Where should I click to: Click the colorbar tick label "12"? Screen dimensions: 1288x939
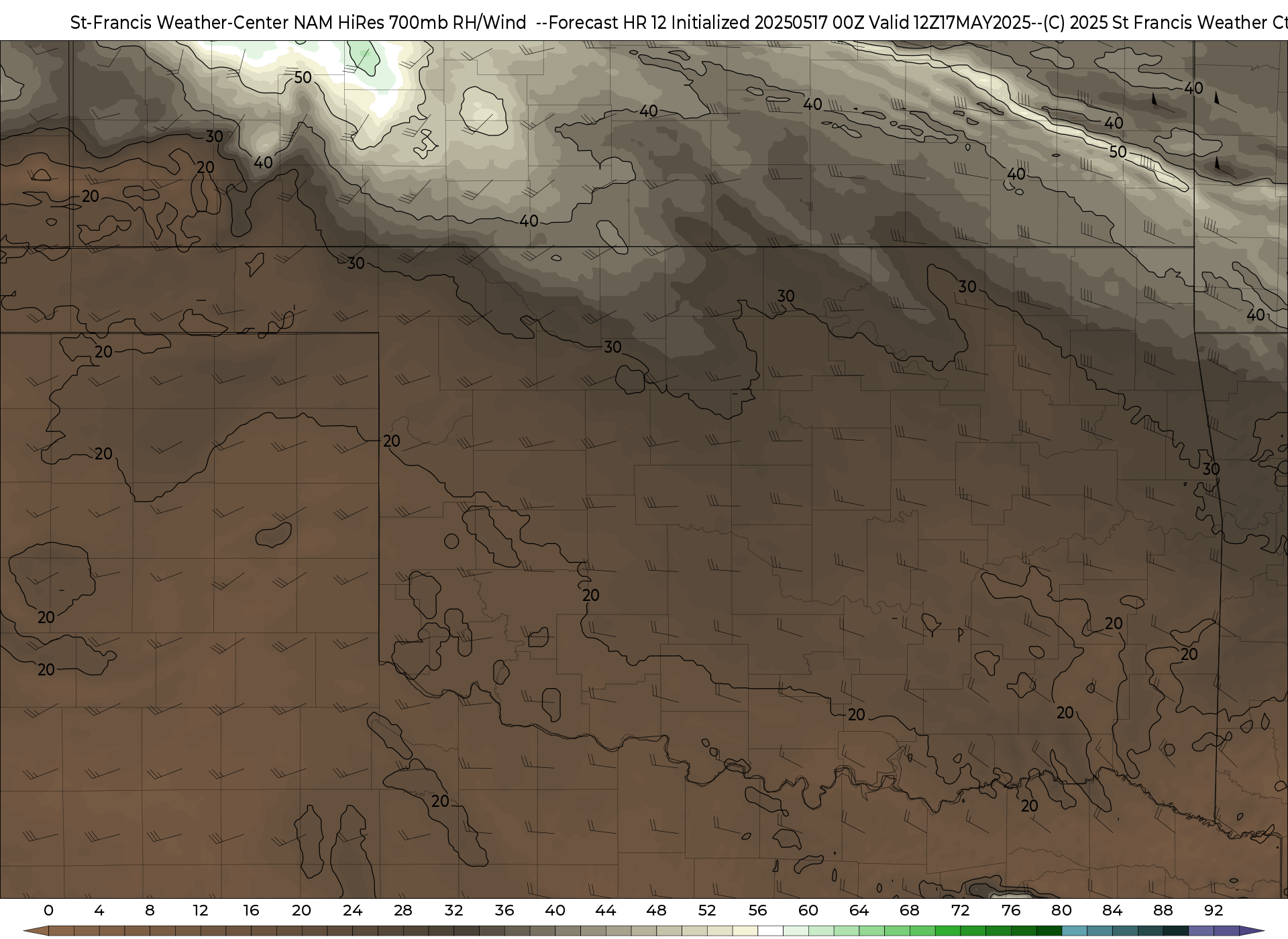(201, 910)
